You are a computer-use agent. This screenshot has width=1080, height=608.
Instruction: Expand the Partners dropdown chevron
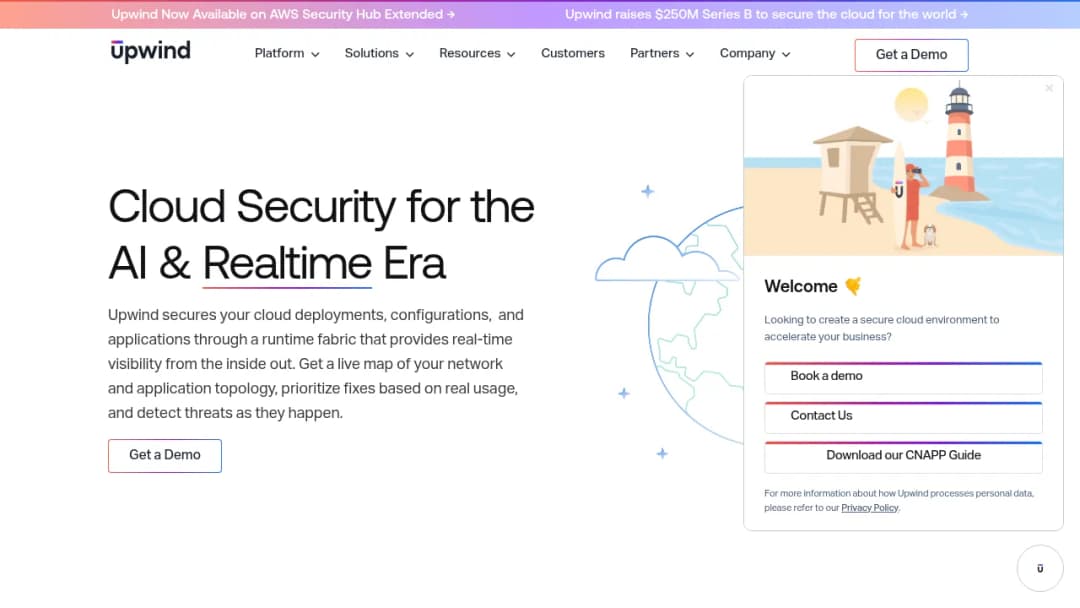(x=689, y=54)
